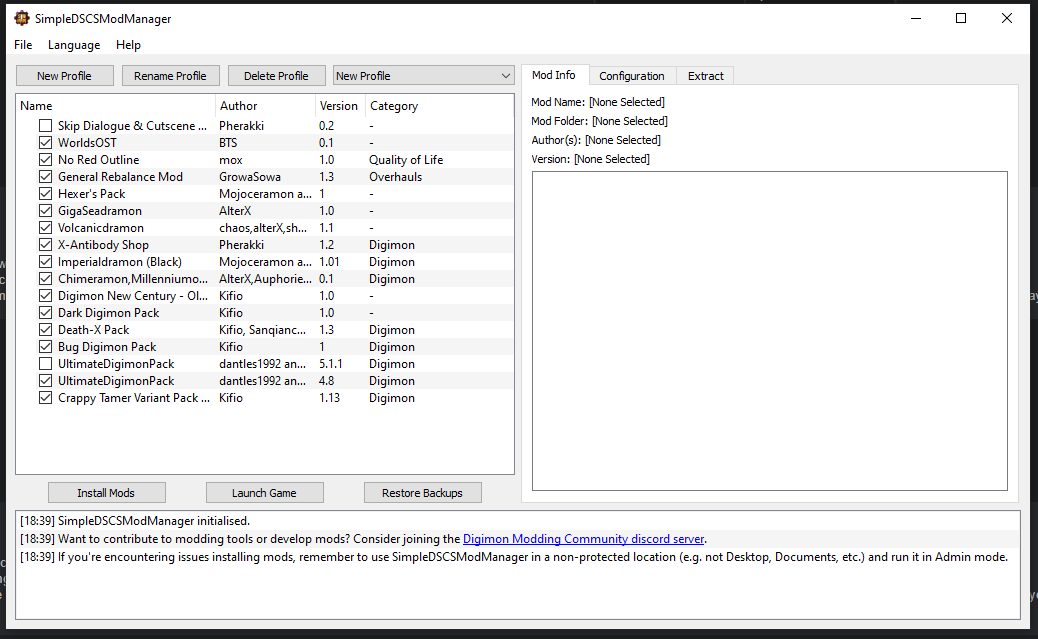Switch to the Extract tab
Screen dimensions: 1038x639
click(x=706, y=75)
